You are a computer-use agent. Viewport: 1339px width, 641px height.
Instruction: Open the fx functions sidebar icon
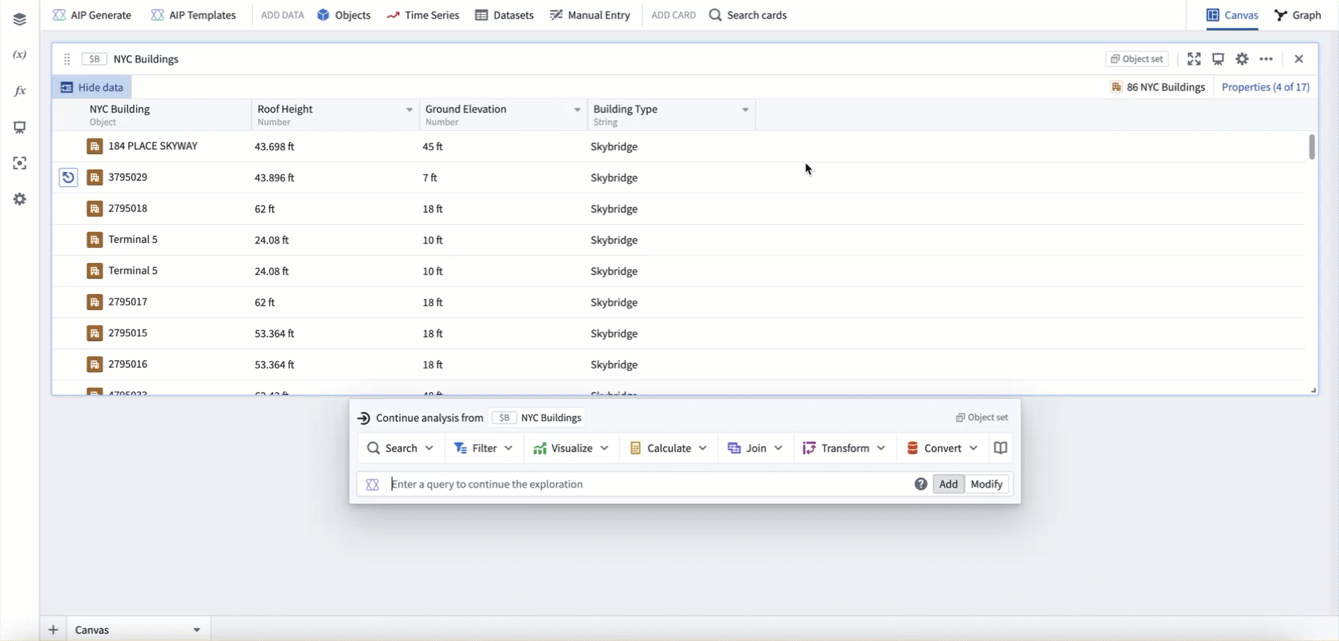(x=19, y=91)
